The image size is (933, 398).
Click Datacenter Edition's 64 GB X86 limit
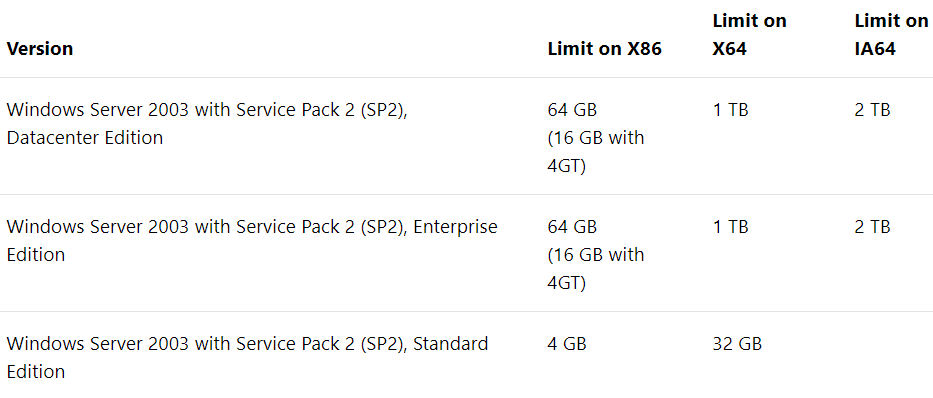point(572,110)
